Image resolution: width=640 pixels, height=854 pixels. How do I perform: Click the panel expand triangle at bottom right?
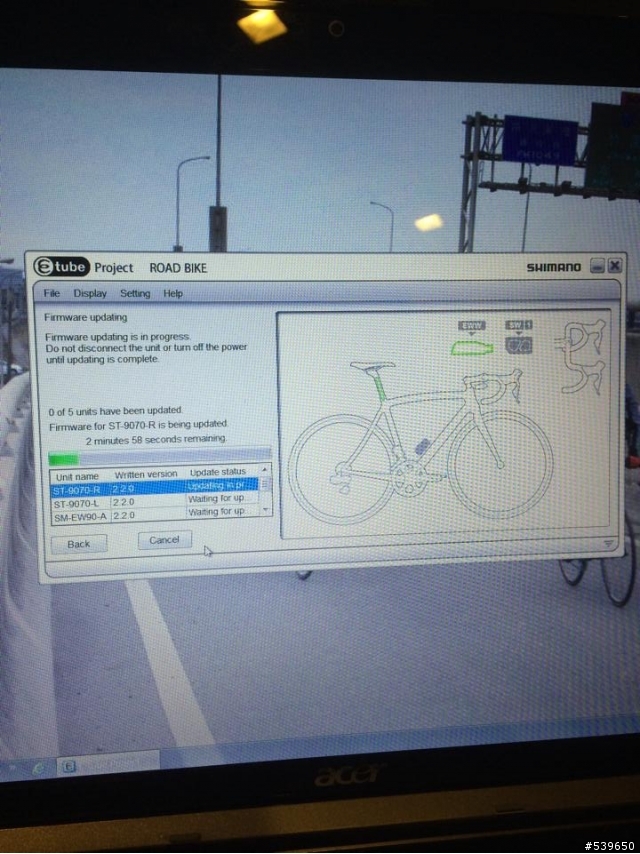(608, 544)
